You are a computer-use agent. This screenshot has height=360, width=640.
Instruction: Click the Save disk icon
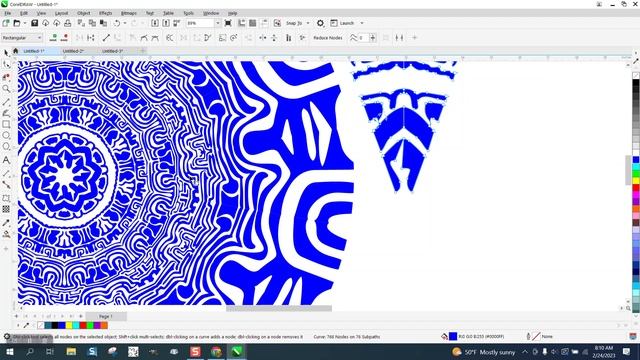click(34, 23)
